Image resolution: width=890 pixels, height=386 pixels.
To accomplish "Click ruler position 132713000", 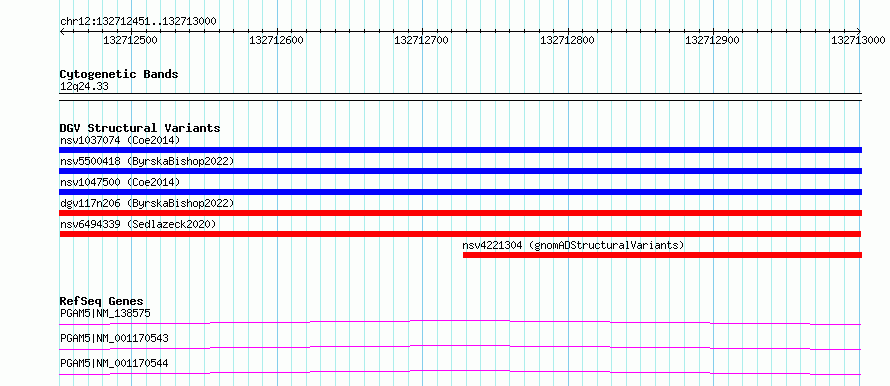I will 858,40.
